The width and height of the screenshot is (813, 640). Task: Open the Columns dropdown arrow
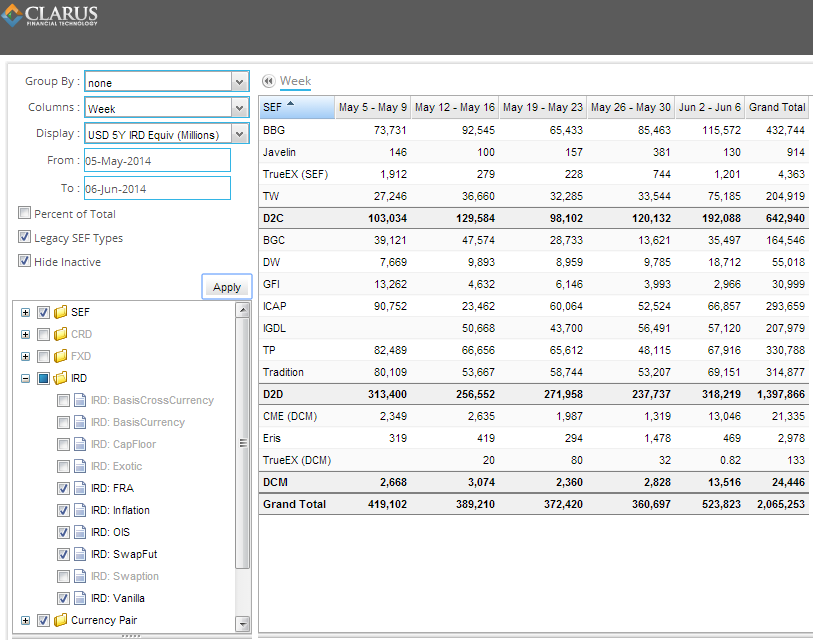pyautogui.click(x=239, y=108)
